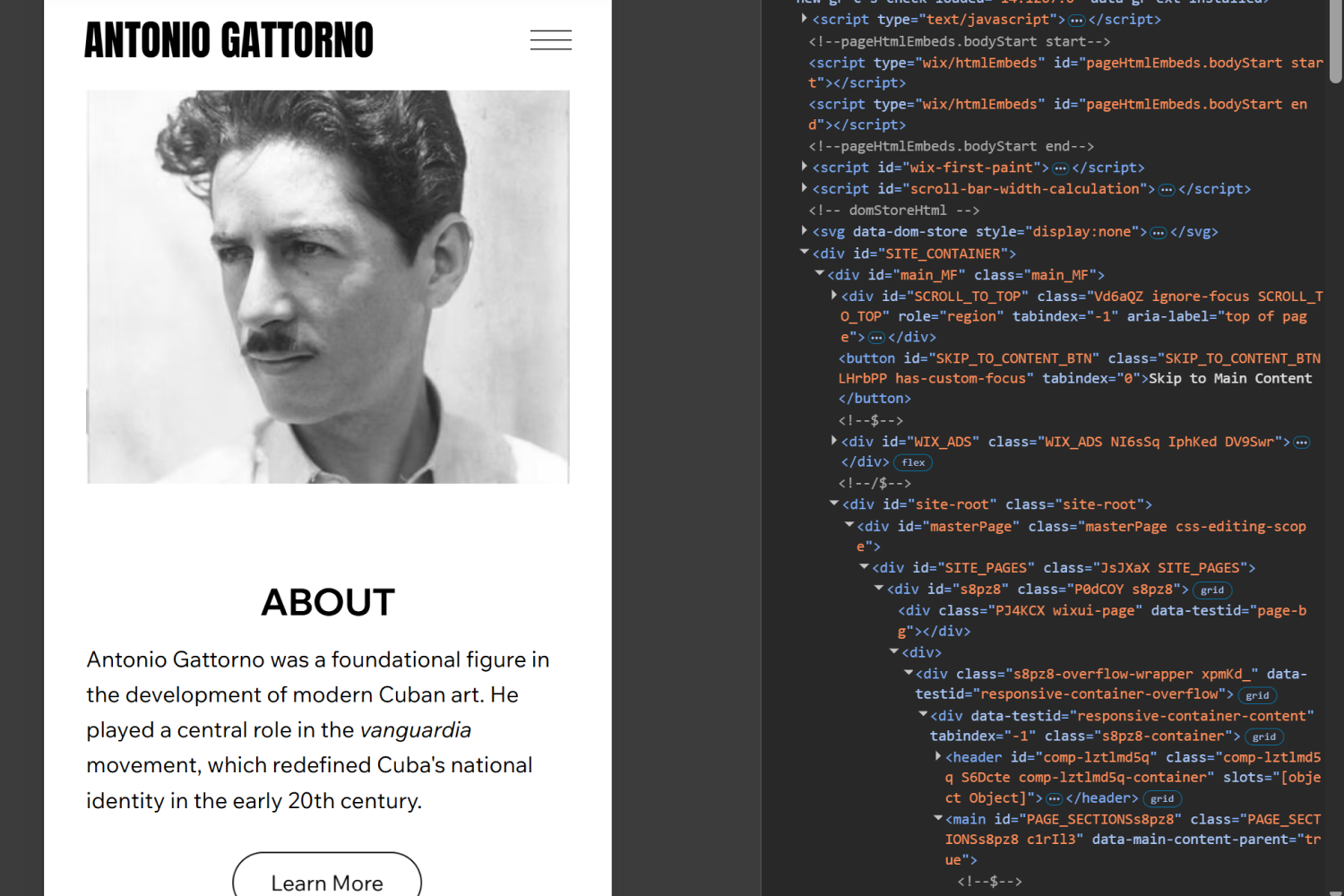Collapse the masterPage div node

point(849,525)
